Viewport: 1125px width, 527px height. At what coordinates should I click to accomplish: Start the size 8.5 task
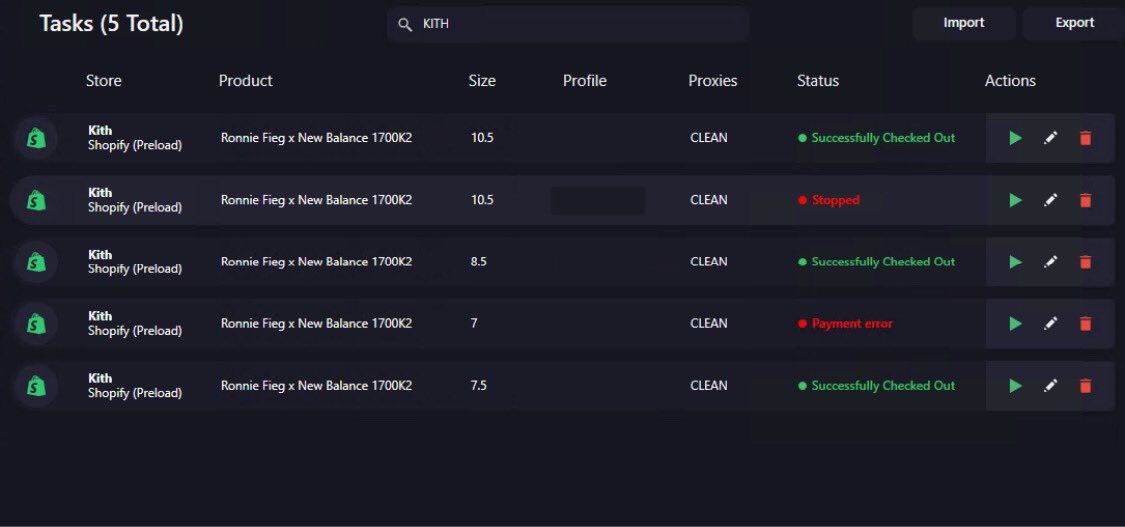point(1015,262)
